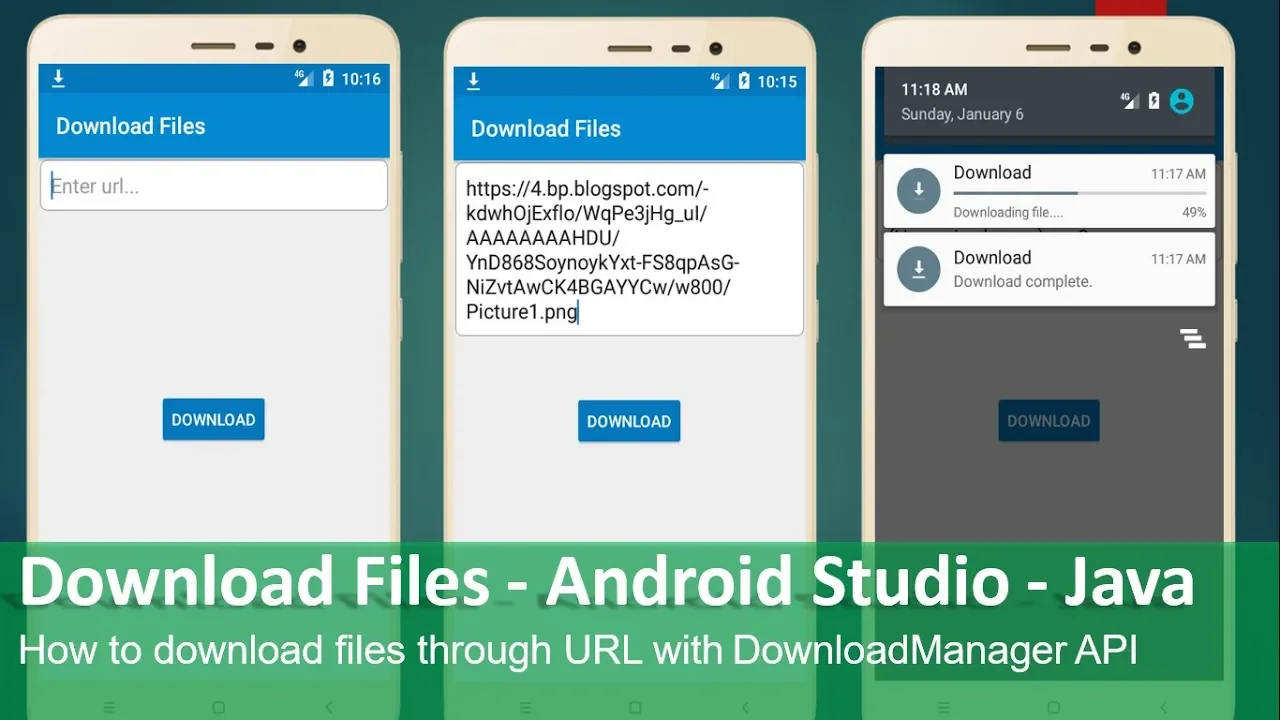Tap the 4G signal icon on middle phone

coord(720,81)
